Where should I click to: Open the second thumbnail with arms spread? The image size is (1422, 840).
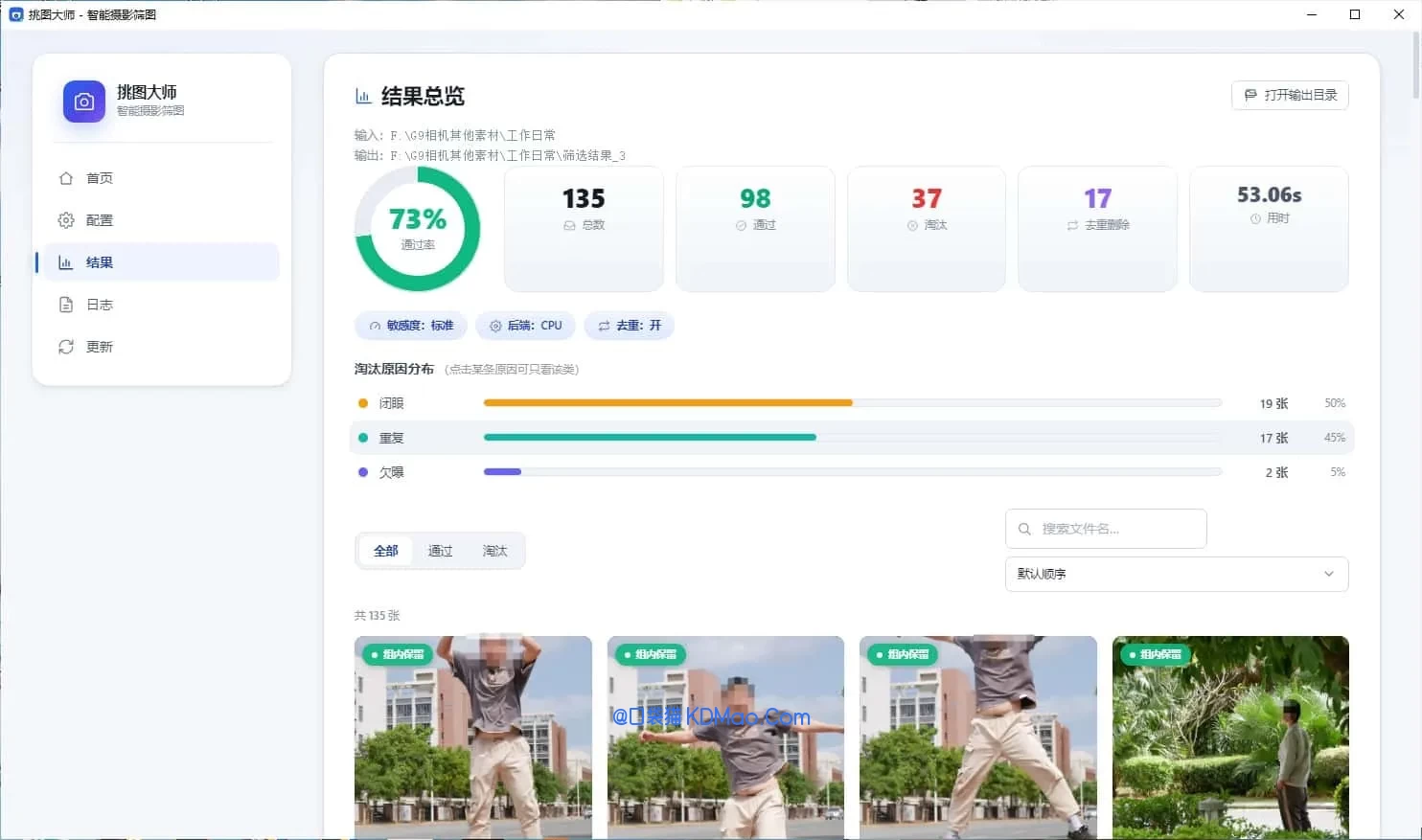725,738
